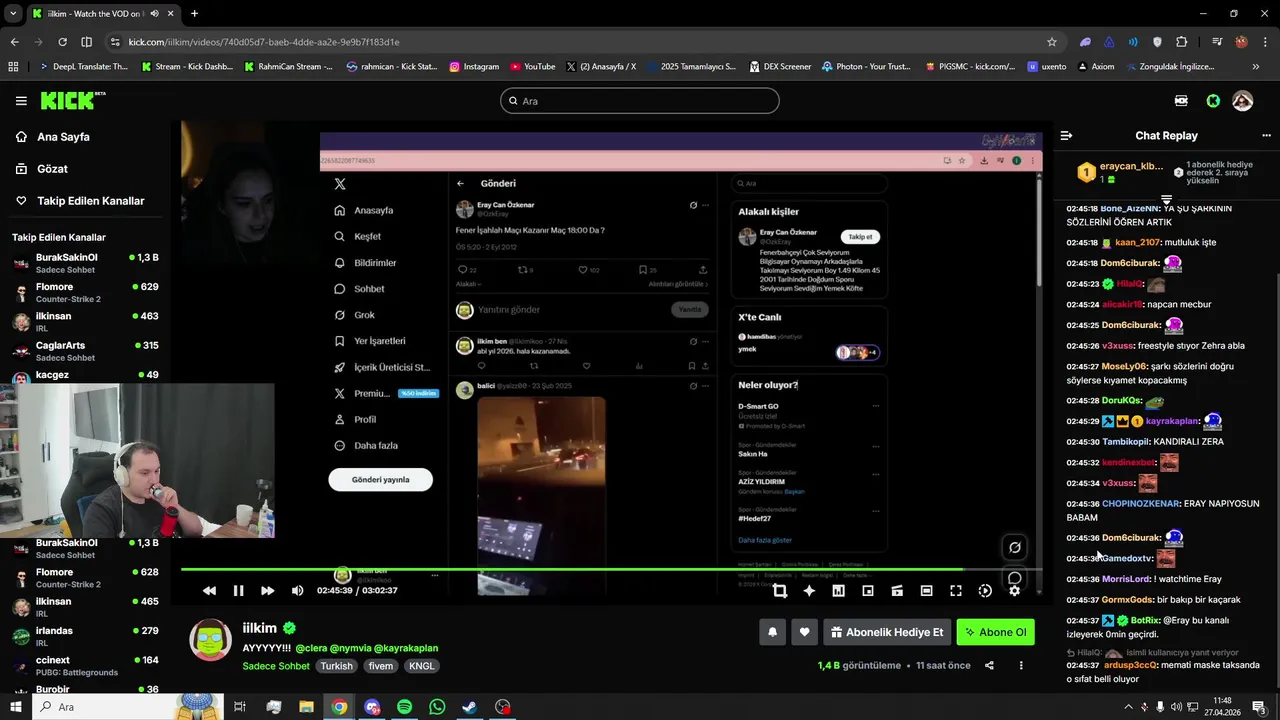Show more bookmarks with the chevron
The height and width of the screenshot is (720, 1280).
[1256, 67]
